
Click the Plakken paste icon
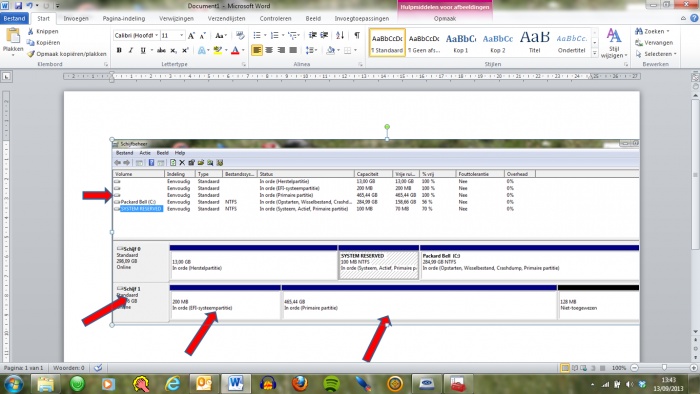point(13,36)
